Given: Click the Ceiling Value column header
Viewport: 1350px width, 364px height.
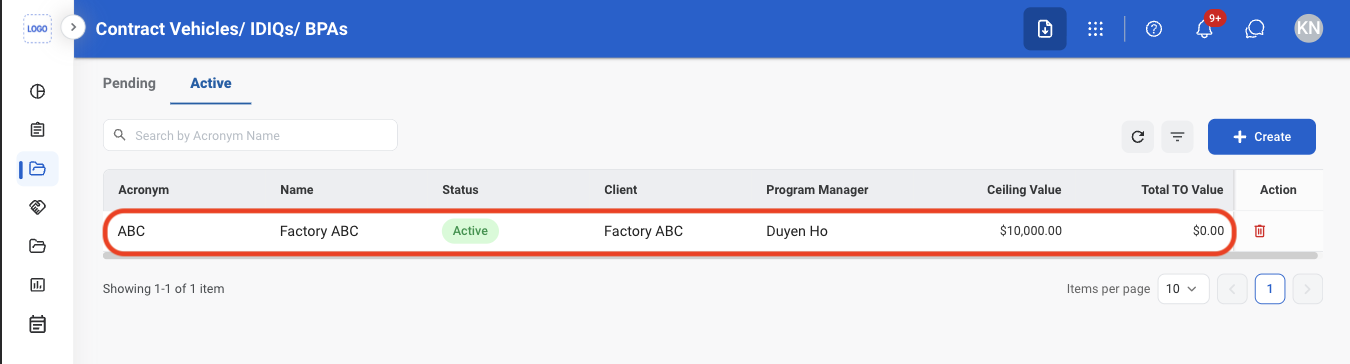Looking at the screenshot, I should click(1024, 190).
